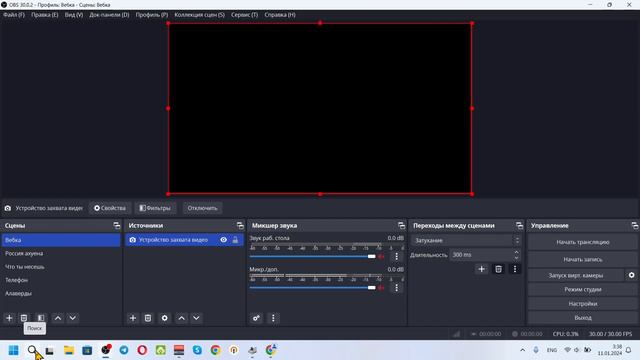640x360 pixels.
Task: Open Skype from the taskbar
Action: (197, 350)
